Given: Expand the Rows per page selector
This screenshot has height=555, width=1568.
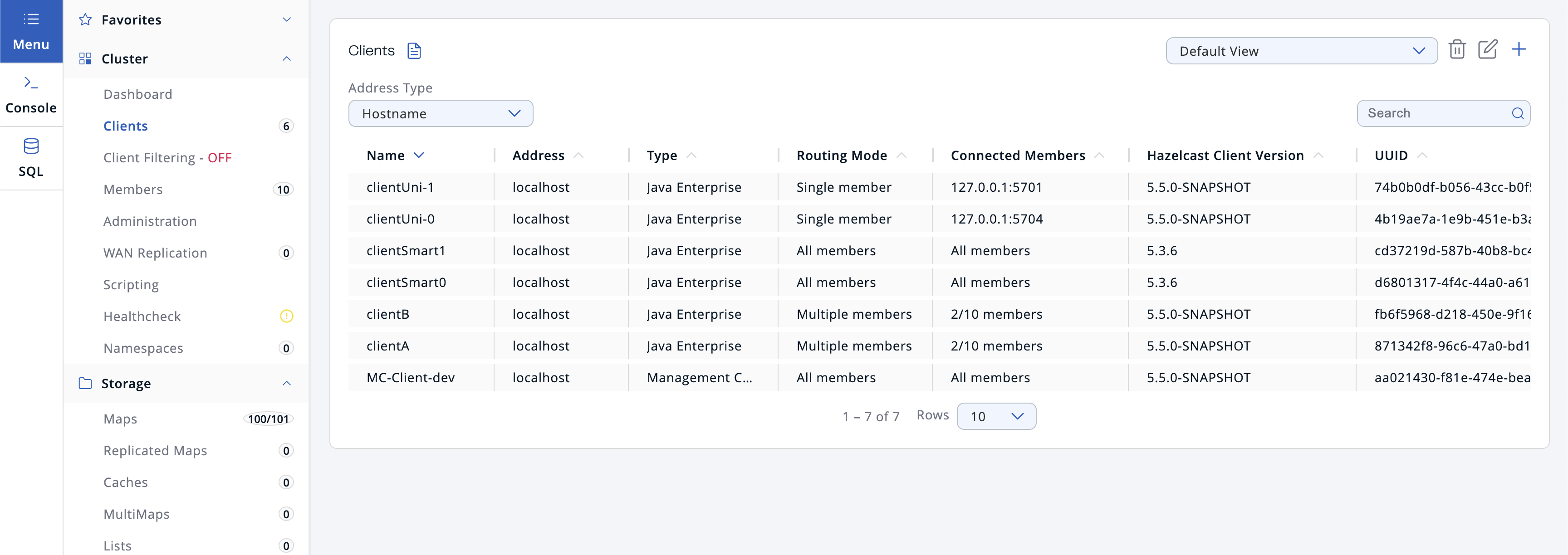Looking at the screenshot, I should point(996,415).
